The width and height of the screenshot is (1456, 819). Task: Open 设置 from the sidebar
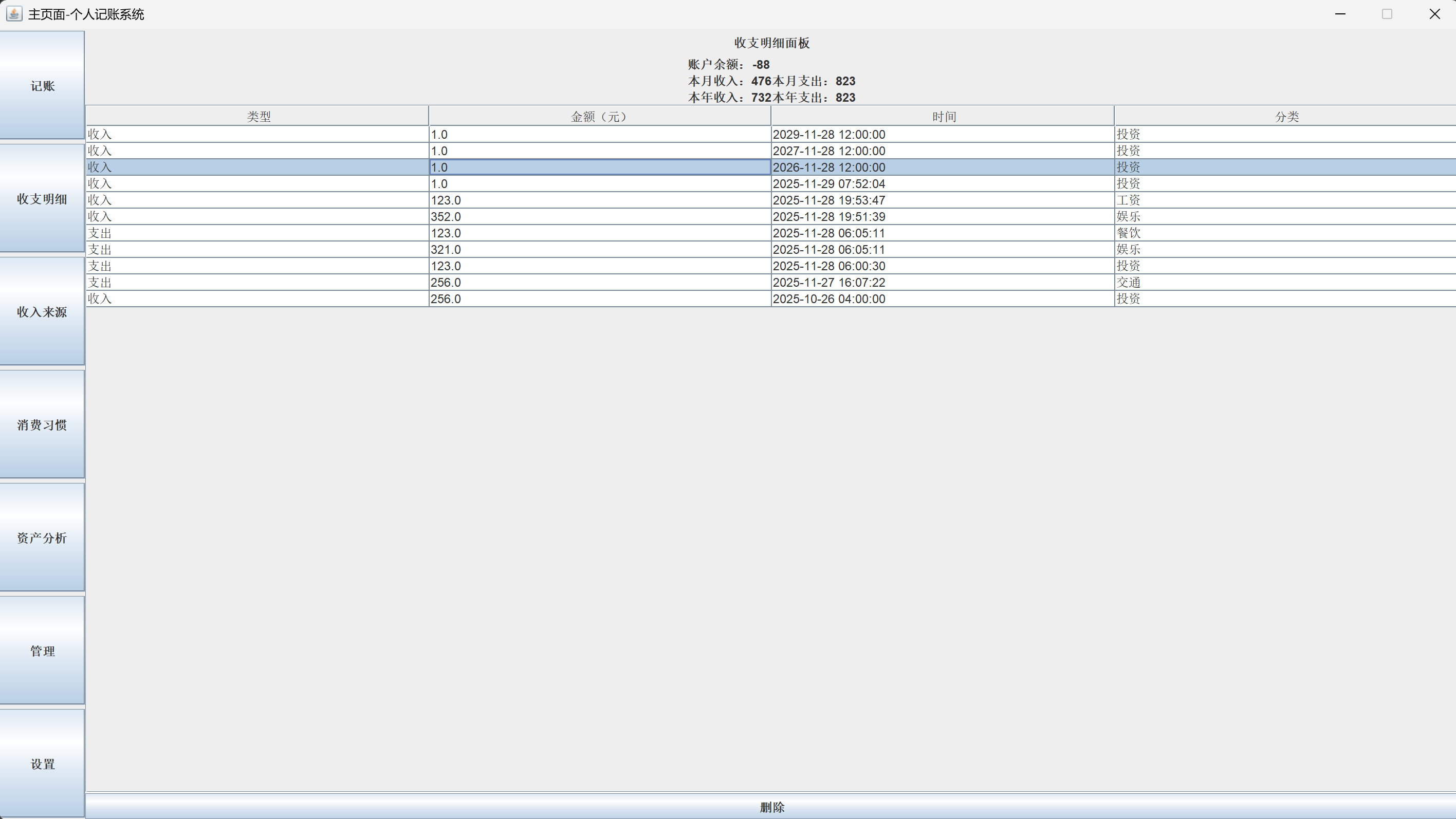tap(42, 764)
